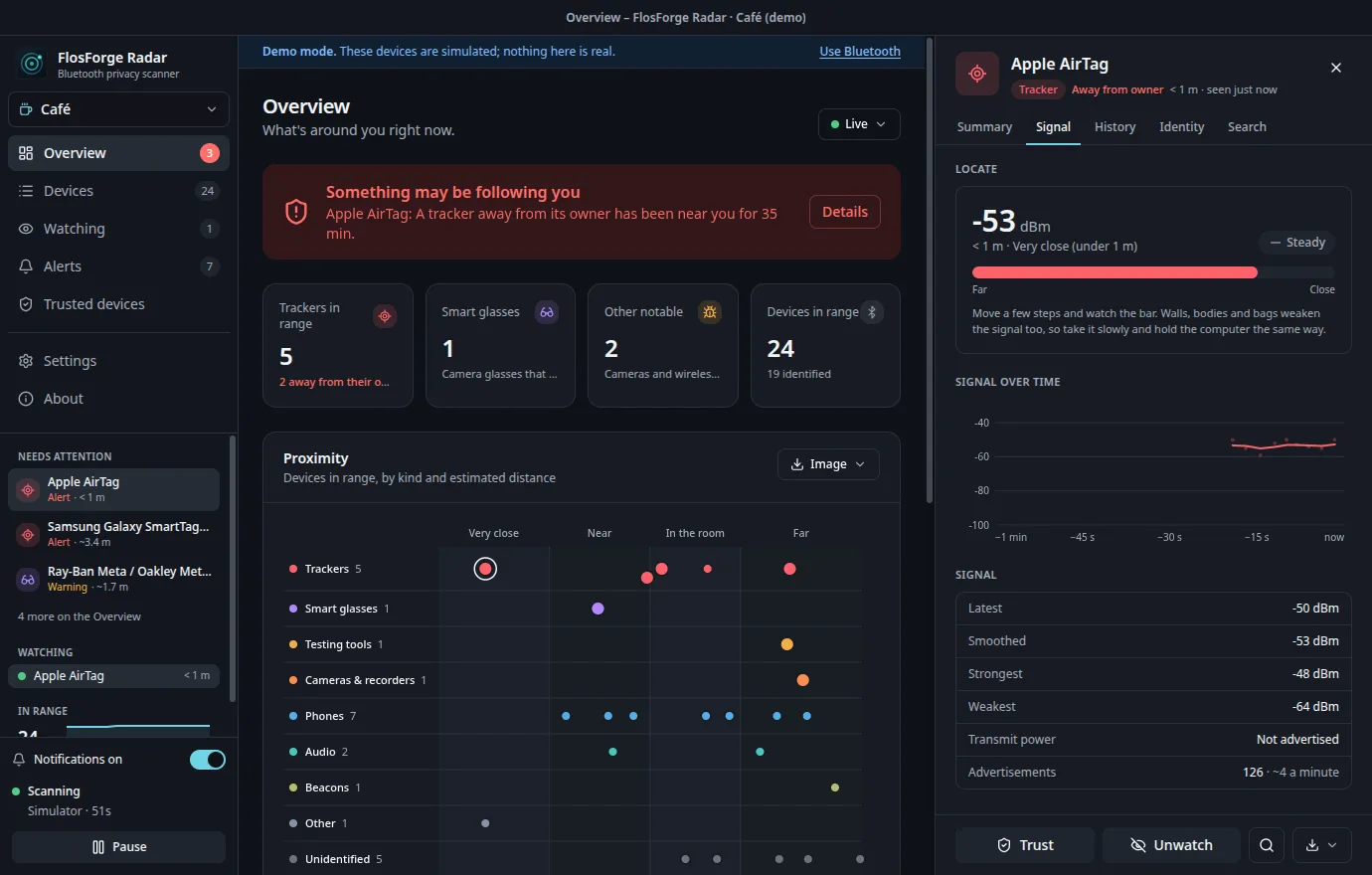1372x875 pixels.
Task: Switch to the History tab
Action: tap(1115, 127)
